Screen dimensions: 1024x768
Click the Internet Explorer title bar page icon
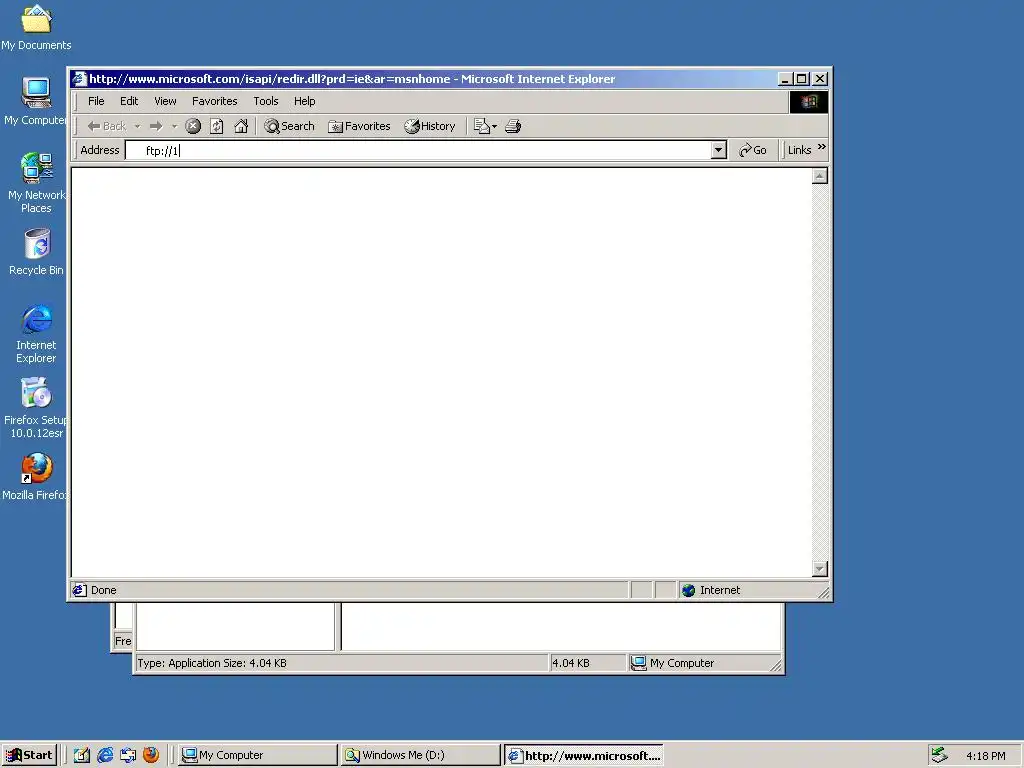coord(80,79)
